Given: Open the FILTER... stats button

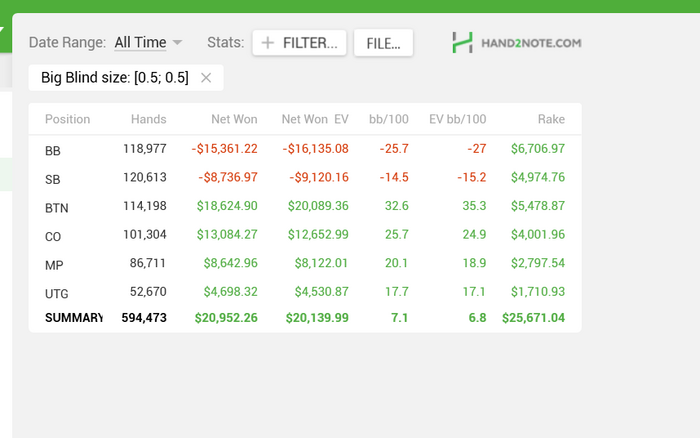Looking at the screenshot, I should [x=299, y=43].
